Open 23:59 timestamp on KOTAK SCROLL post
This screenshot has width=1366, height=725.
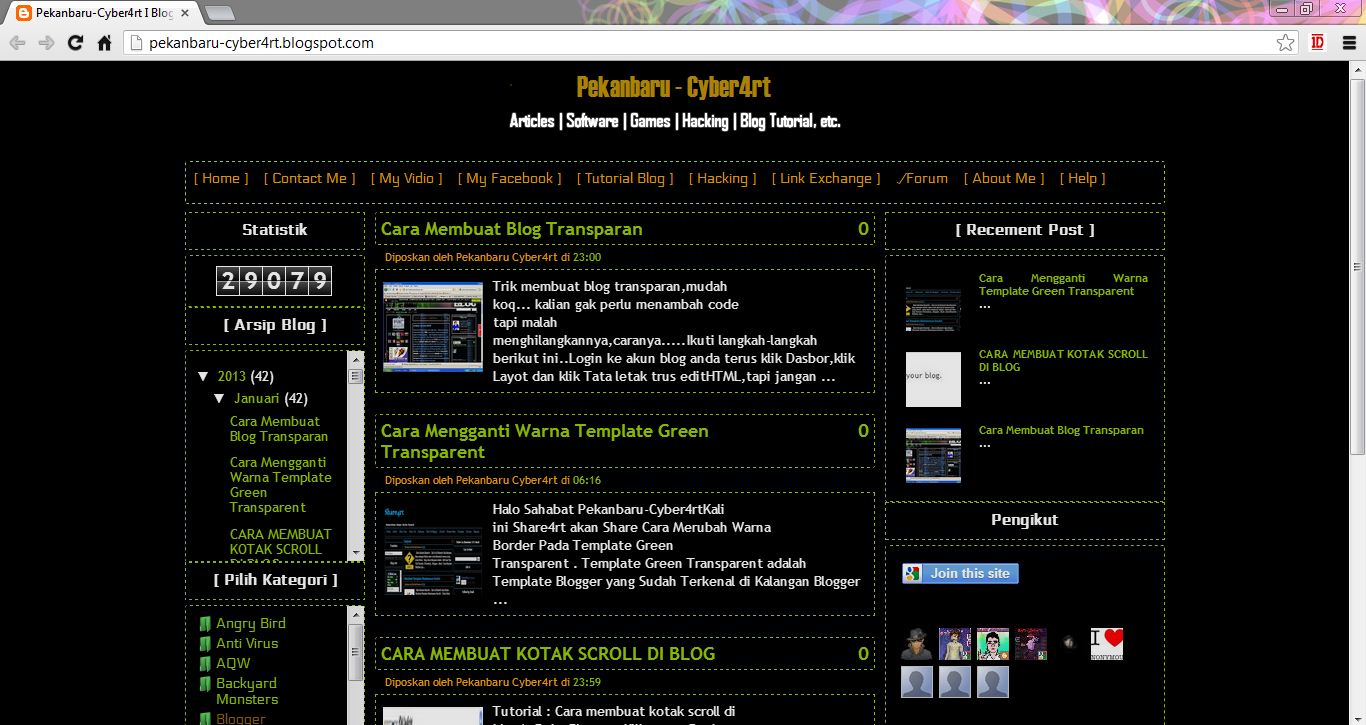tap(587, 682)
